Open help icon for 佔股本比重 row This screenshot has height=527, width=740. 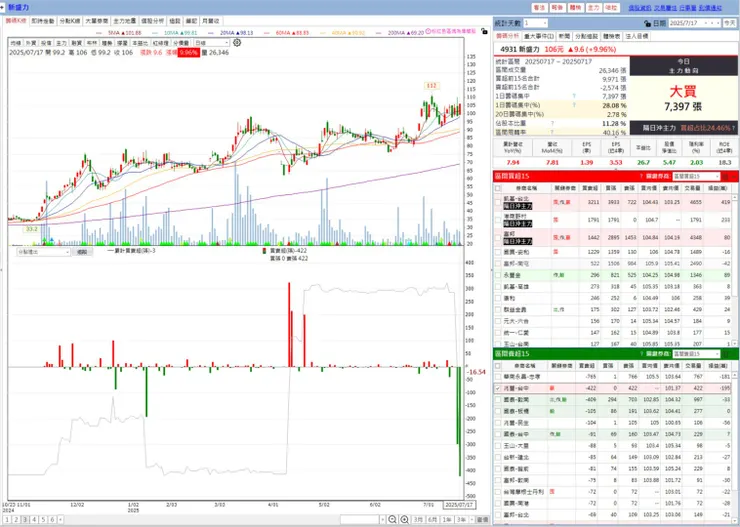click(x=552, y=124)
